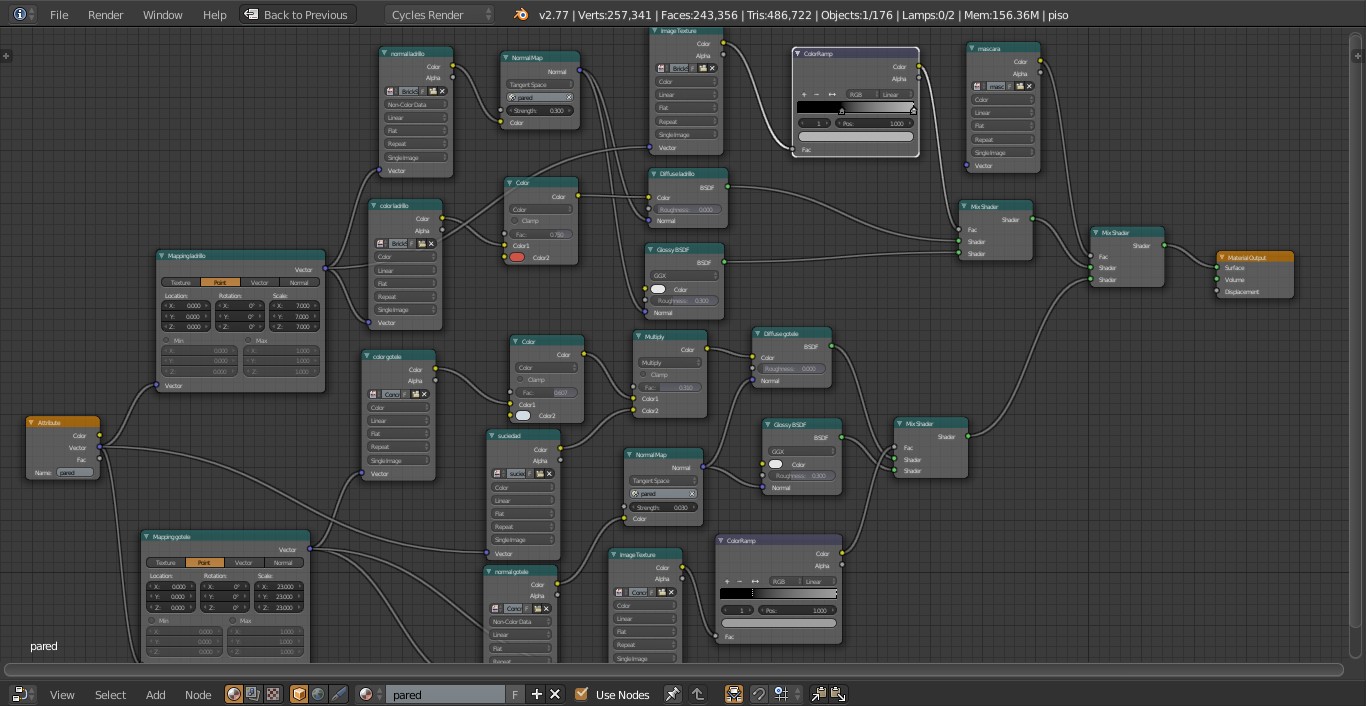
Task: Open Multiply blend type dropdown
Action: click(x=669, y=362)
